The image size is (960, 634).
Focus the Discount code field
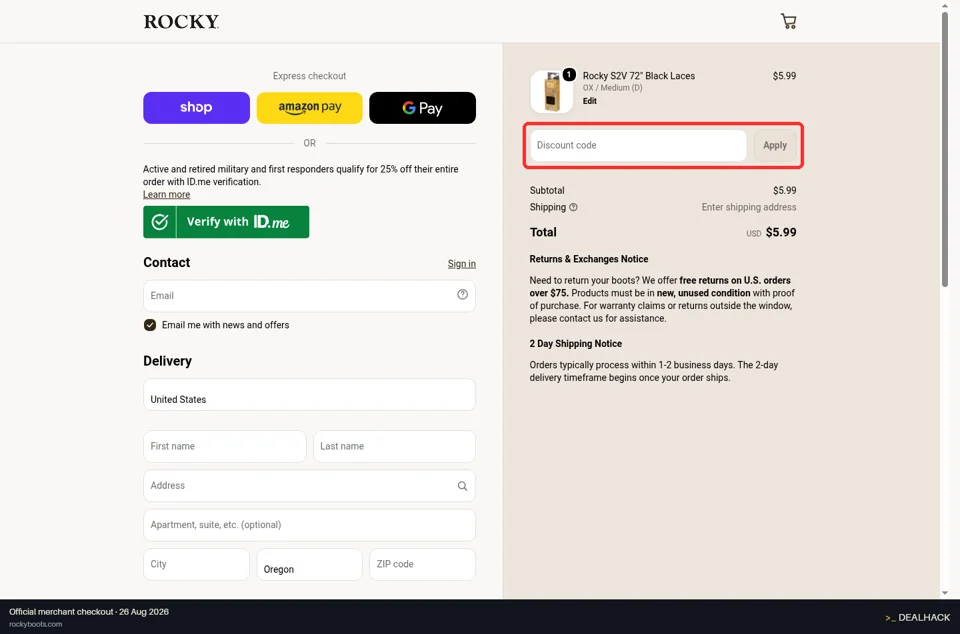tap(639, 146)
